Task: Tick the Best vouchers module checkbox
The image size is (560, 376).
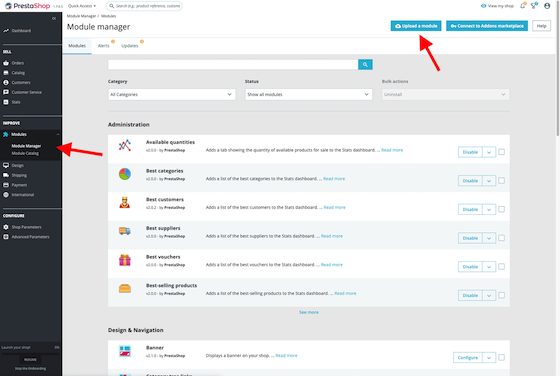Action: click(501, 267)
